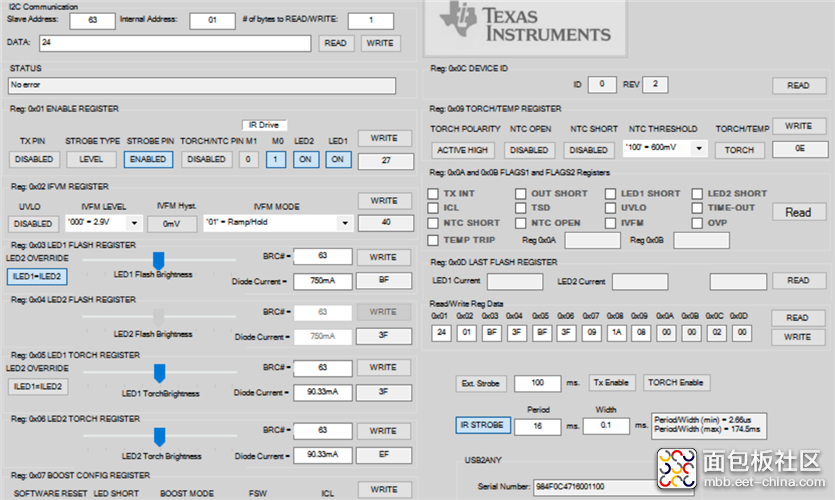
Task: Check the TIME-OUT checkbox
Action: click(697, 208)
